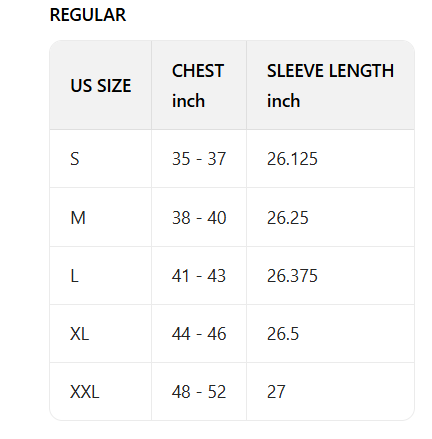Select the size S cell
The image size is (432, 439).
pyautogui.click(x=100, y=159)
